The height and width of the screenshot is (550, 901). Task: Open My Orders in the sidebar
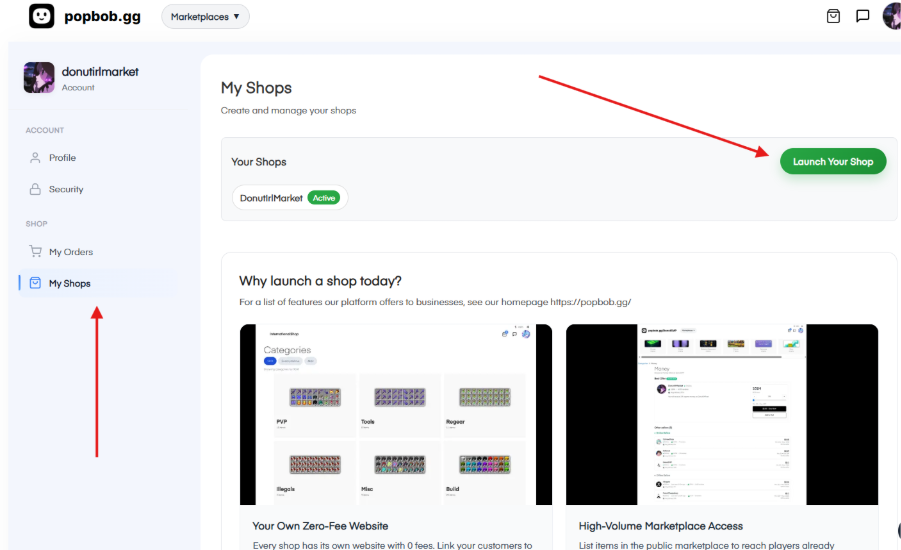point(70,252)
